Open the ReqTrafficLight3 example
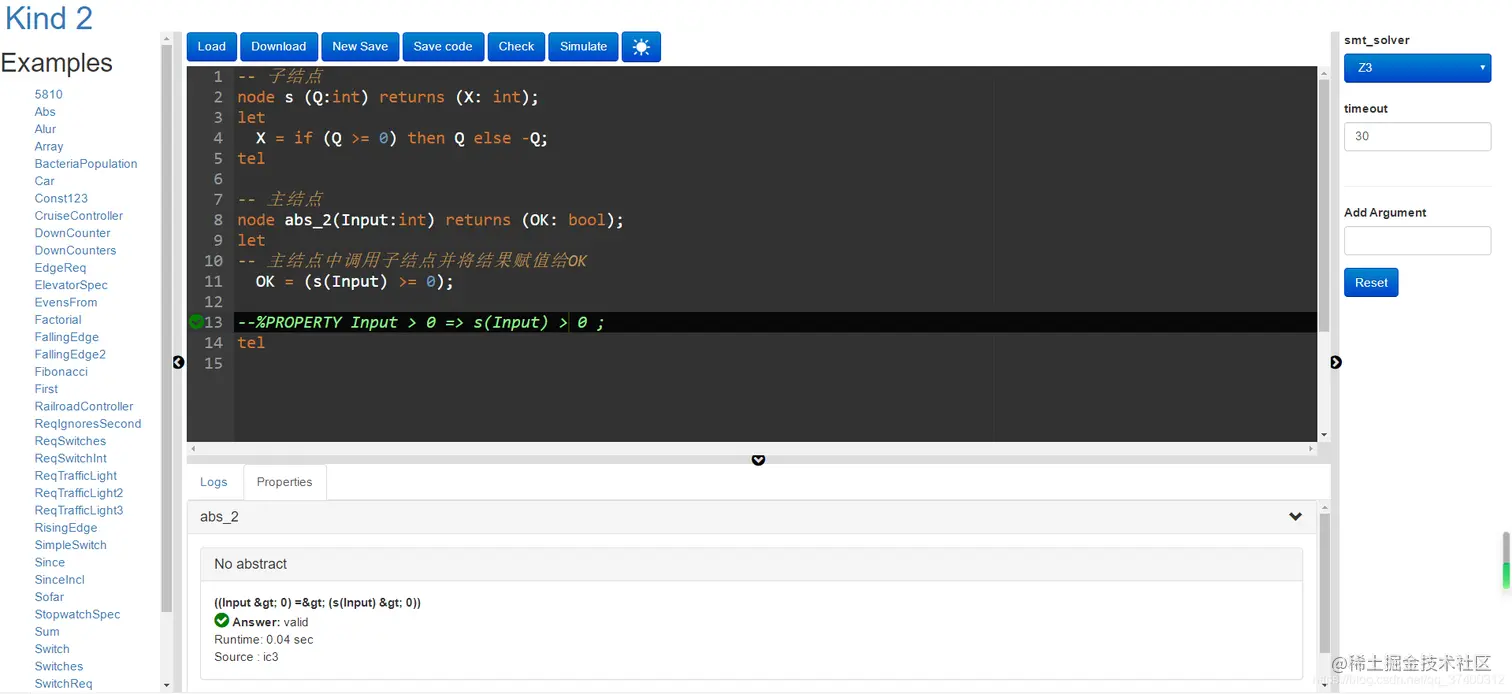 coord(79,511)
